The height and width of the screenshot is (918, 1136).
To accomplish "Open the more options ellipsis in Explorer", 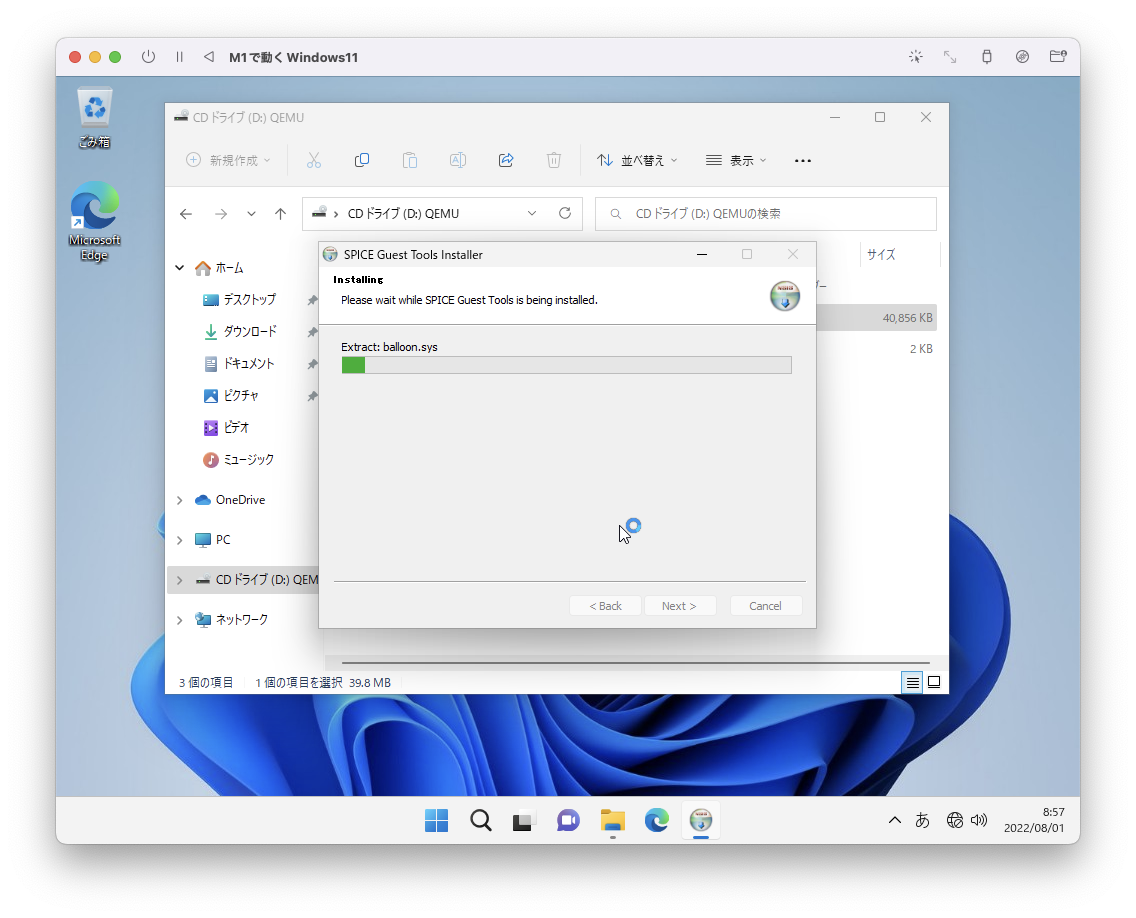I will [x=803, y=161].
